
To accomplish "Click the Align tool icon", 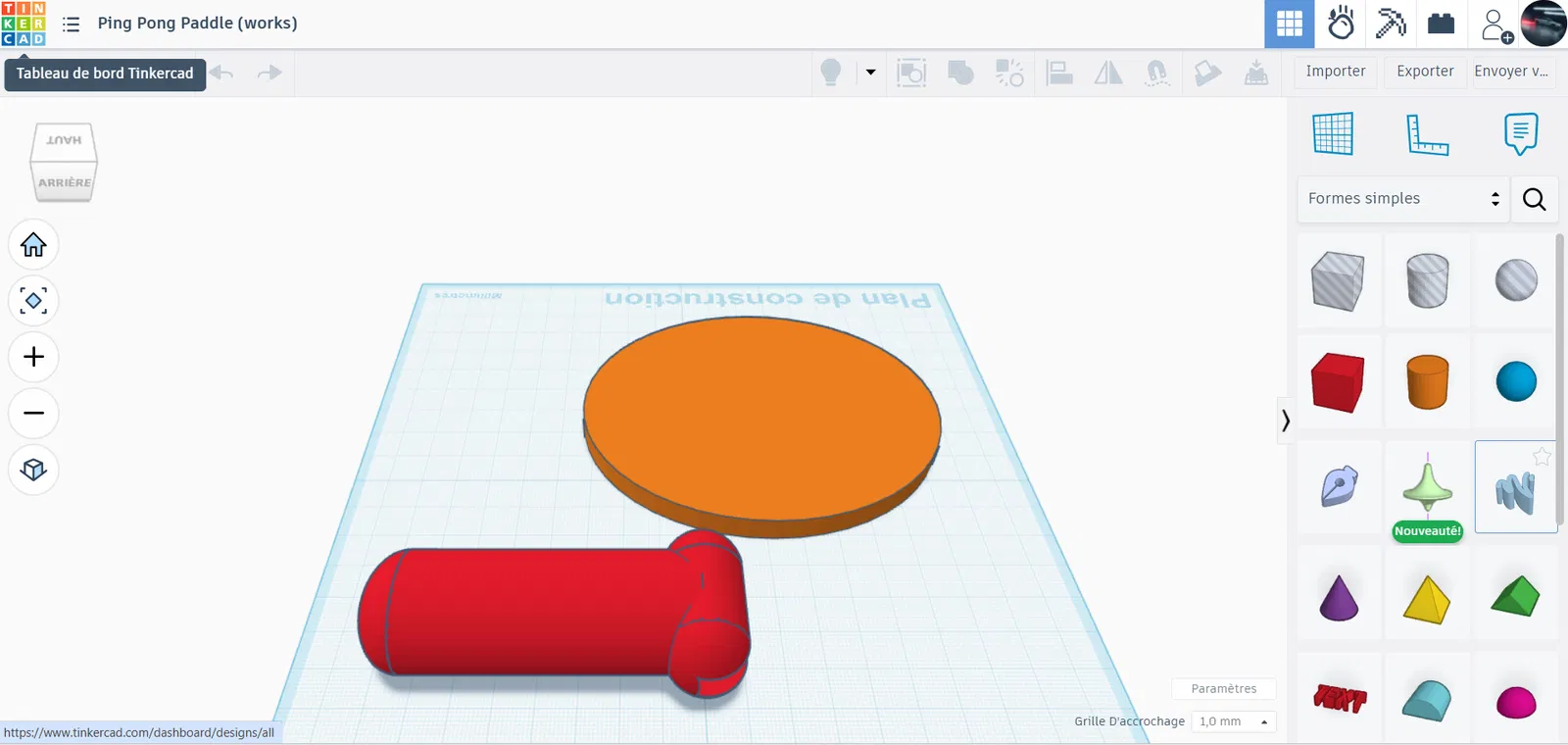I will [x=1059, y=73].
